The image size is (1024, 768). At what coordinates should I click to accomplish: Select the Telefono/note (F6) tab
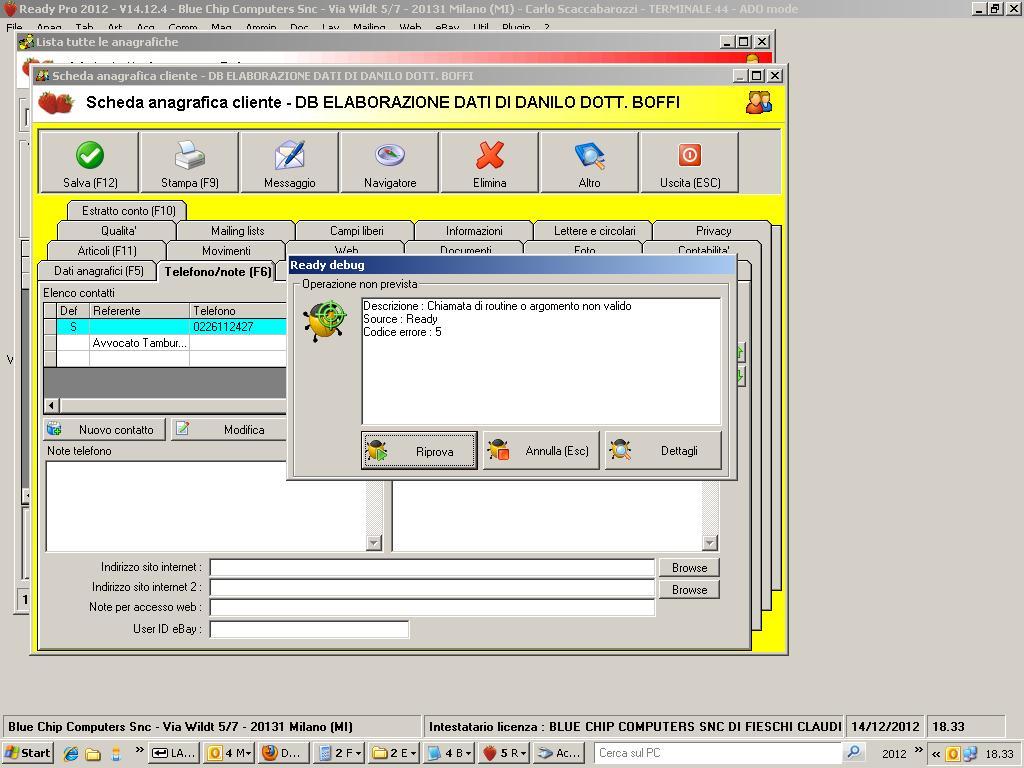(x=217, y=271)
